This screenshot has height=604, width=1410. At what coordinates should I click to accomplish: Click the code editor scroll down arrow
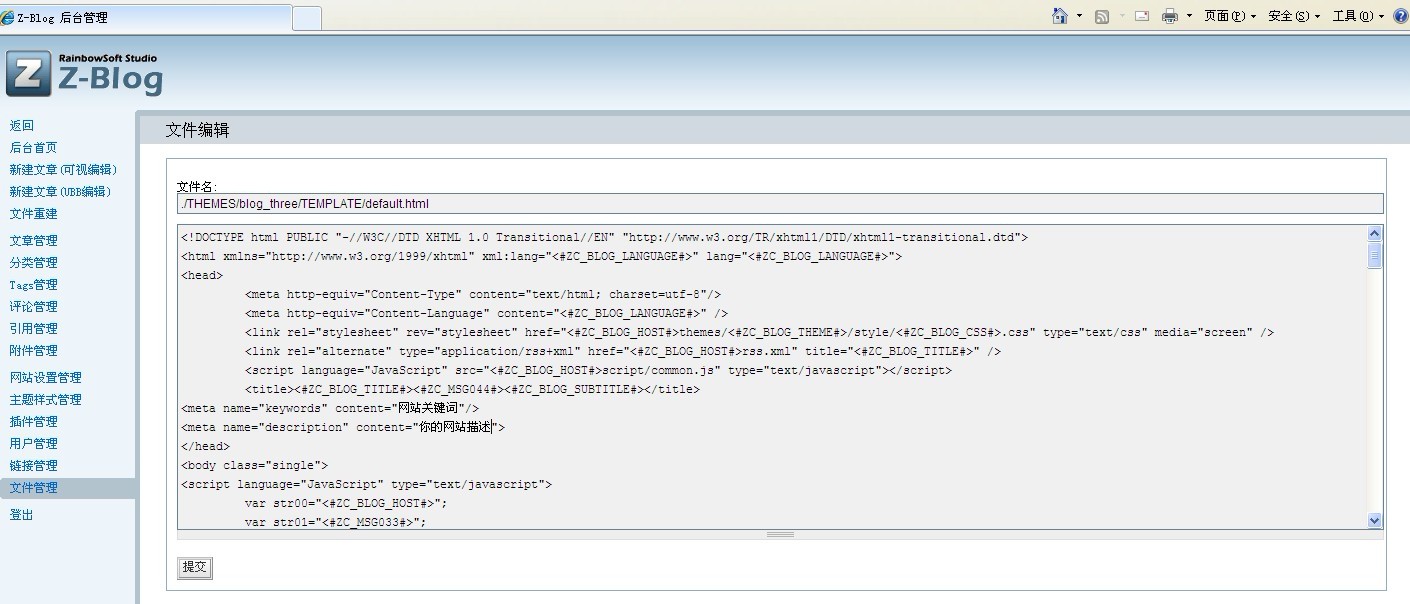1374,520
